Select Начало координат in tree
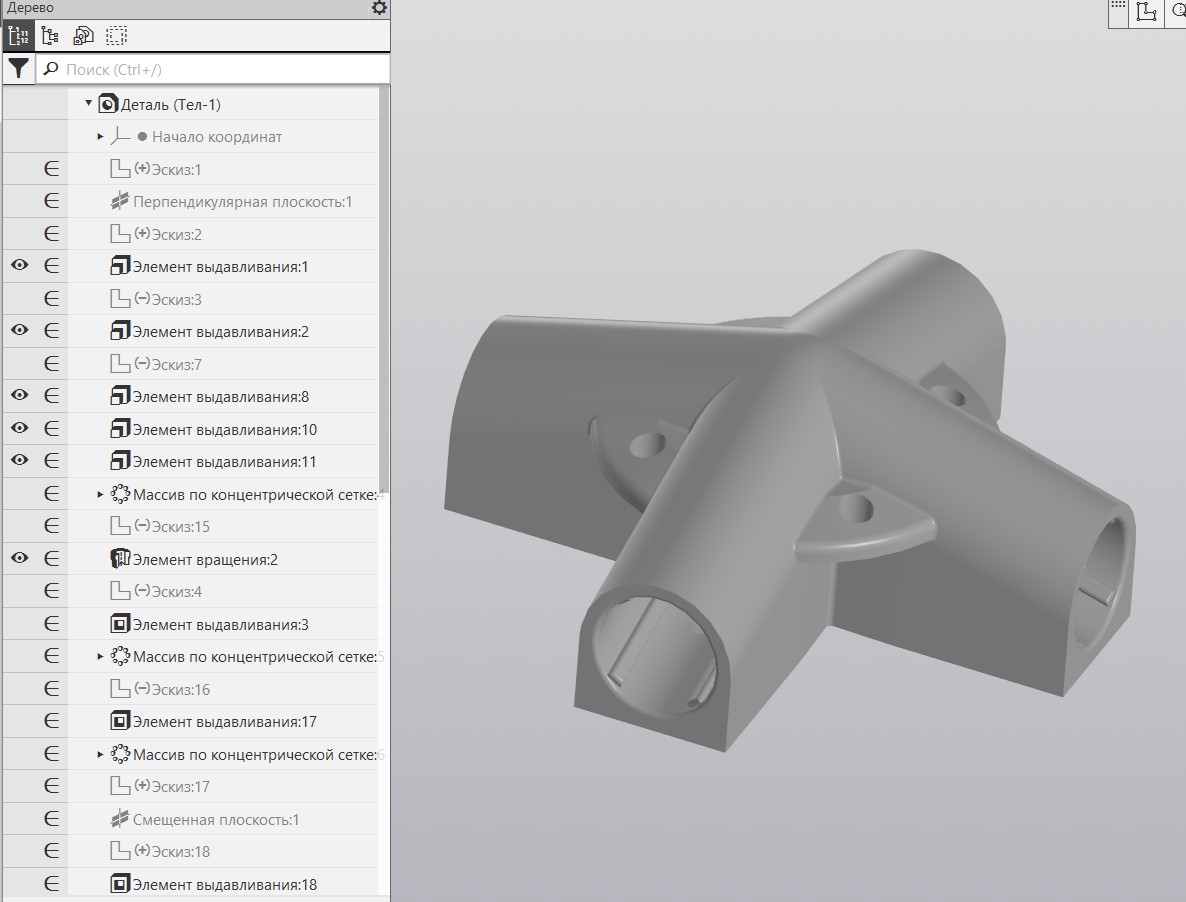The image size is (1186, 902). pyautogui.click(x=217, y=137)
